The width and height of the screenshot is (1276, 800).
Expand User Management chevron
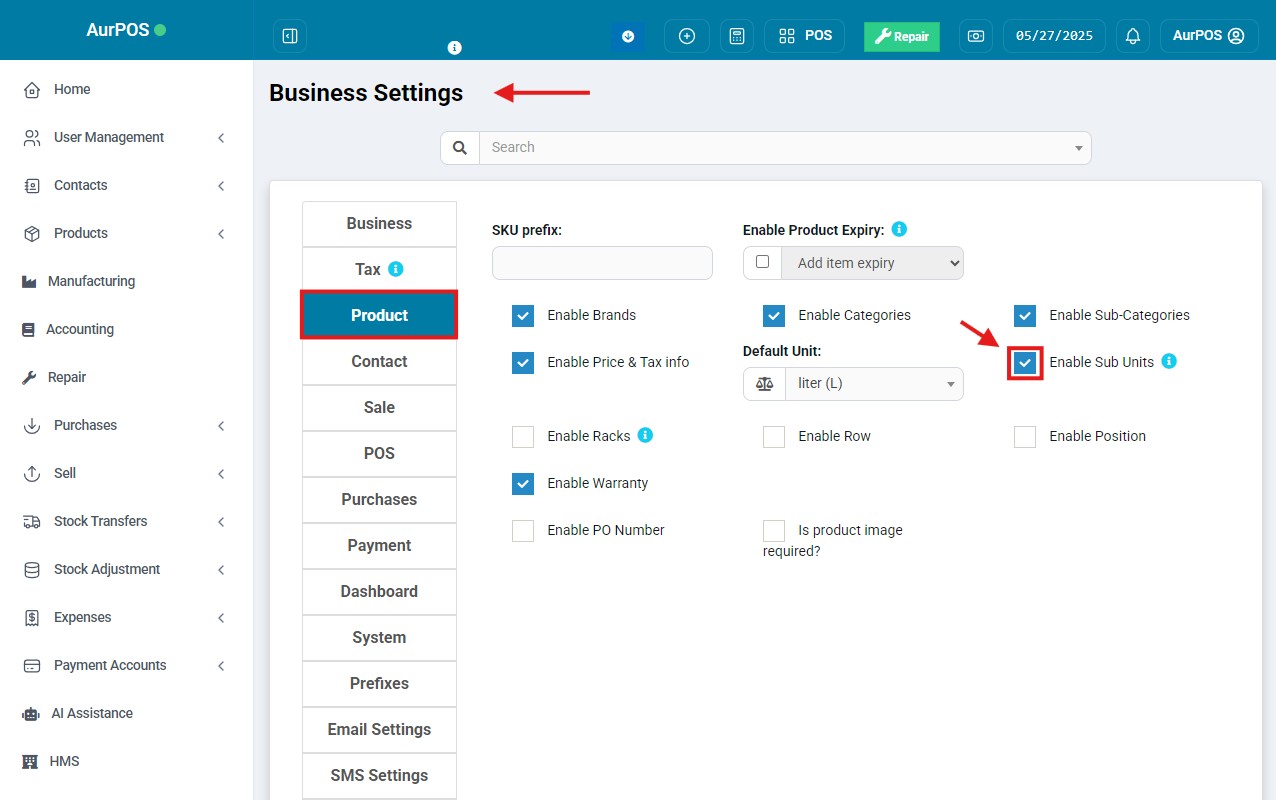point(221,138)
